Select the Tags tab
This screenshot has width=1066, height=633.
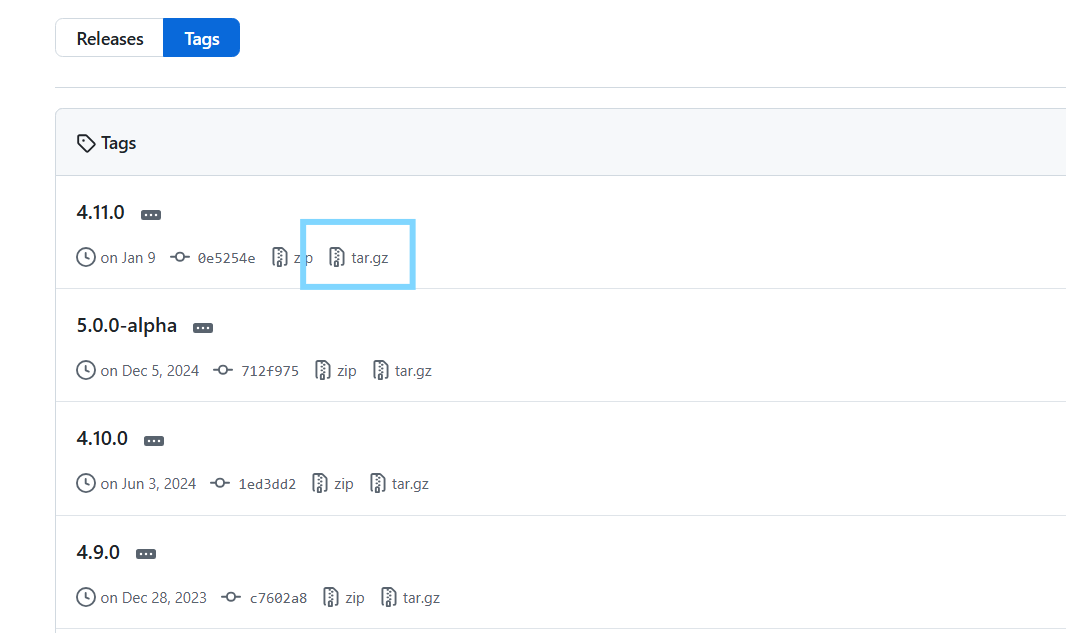(201, 38)
